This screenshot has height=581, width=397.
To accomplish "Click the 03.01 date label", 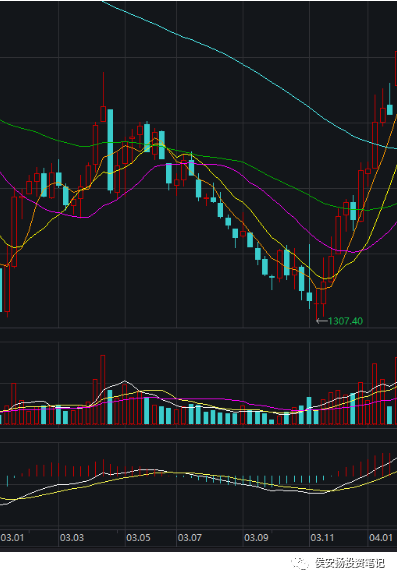I will point(12,537).
